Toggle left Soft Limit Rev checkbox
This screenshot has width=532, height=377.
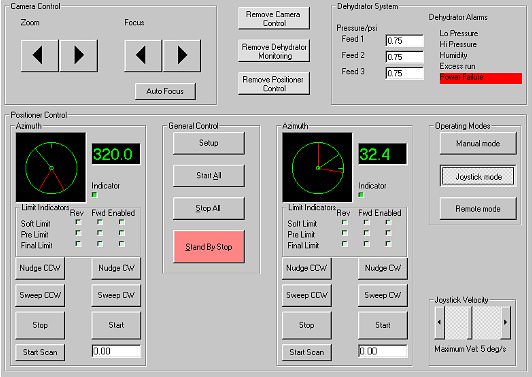tap(78, 222)
